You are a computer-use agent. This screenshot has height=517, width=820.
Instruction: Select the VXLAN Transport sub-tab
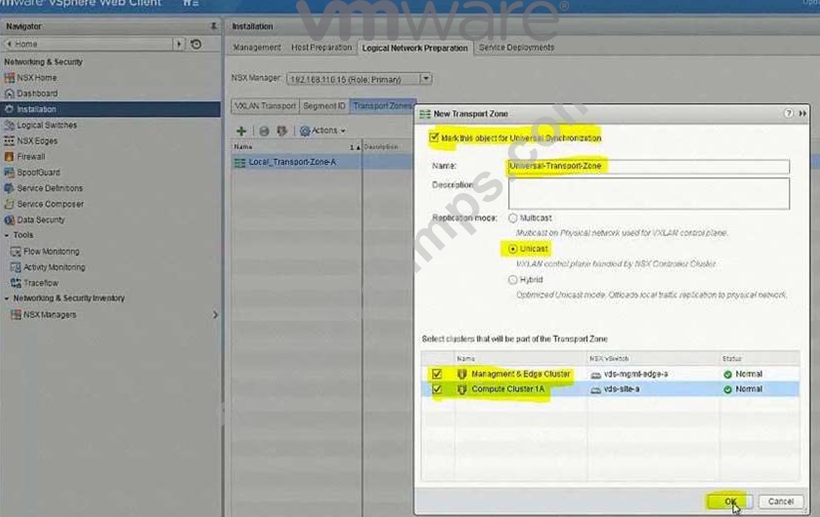[x=265, y=106]
